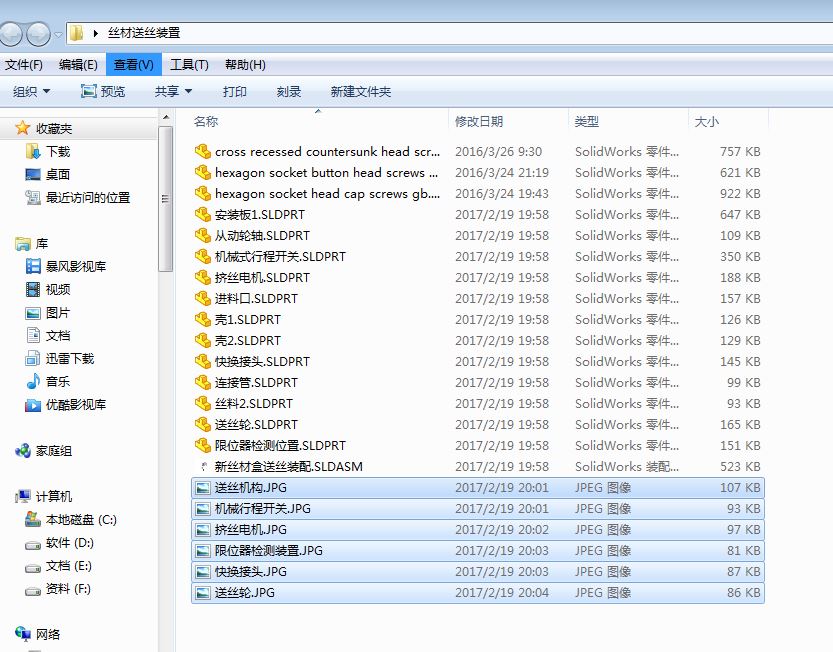Click the star icon next to 收藏夹
Viewport: 833px width, 652px height.
click(x=22, y=128)
